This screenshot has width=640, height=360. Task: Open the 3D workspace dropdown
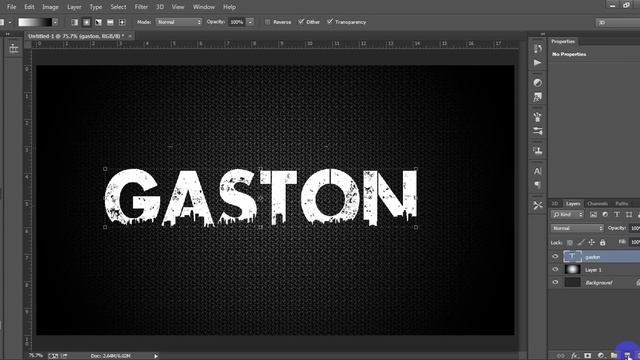point(618,22)
